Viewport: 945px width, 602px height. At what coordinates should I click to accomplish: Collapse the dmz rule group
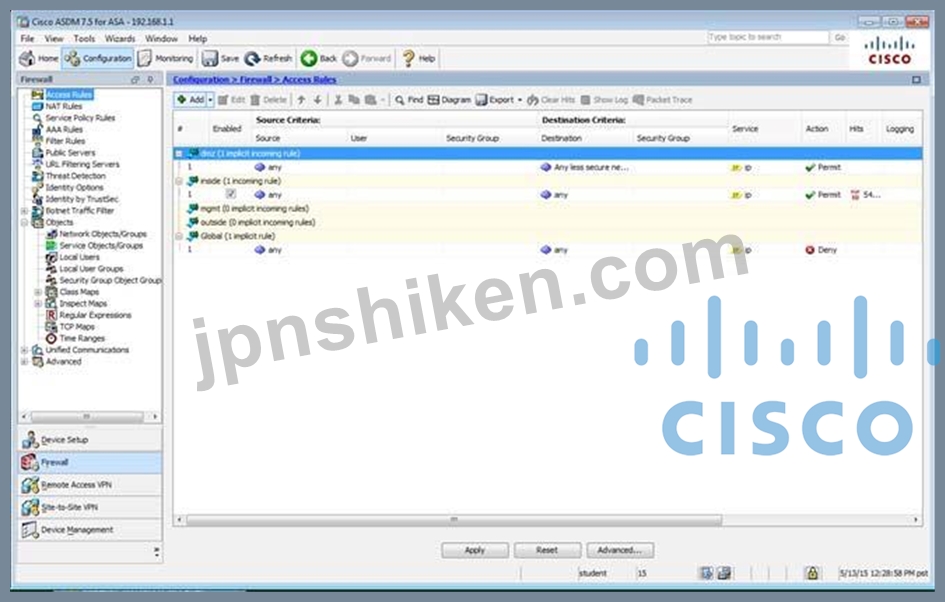179,154
